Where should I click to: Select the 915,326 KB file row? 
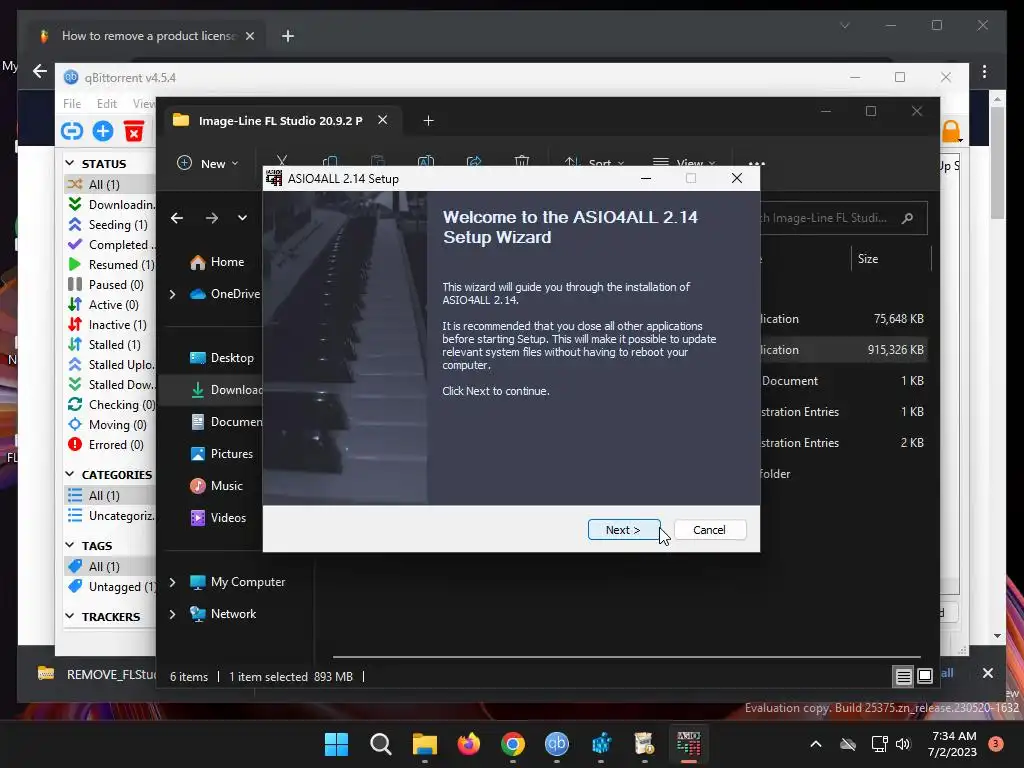(x=843, y=350)
